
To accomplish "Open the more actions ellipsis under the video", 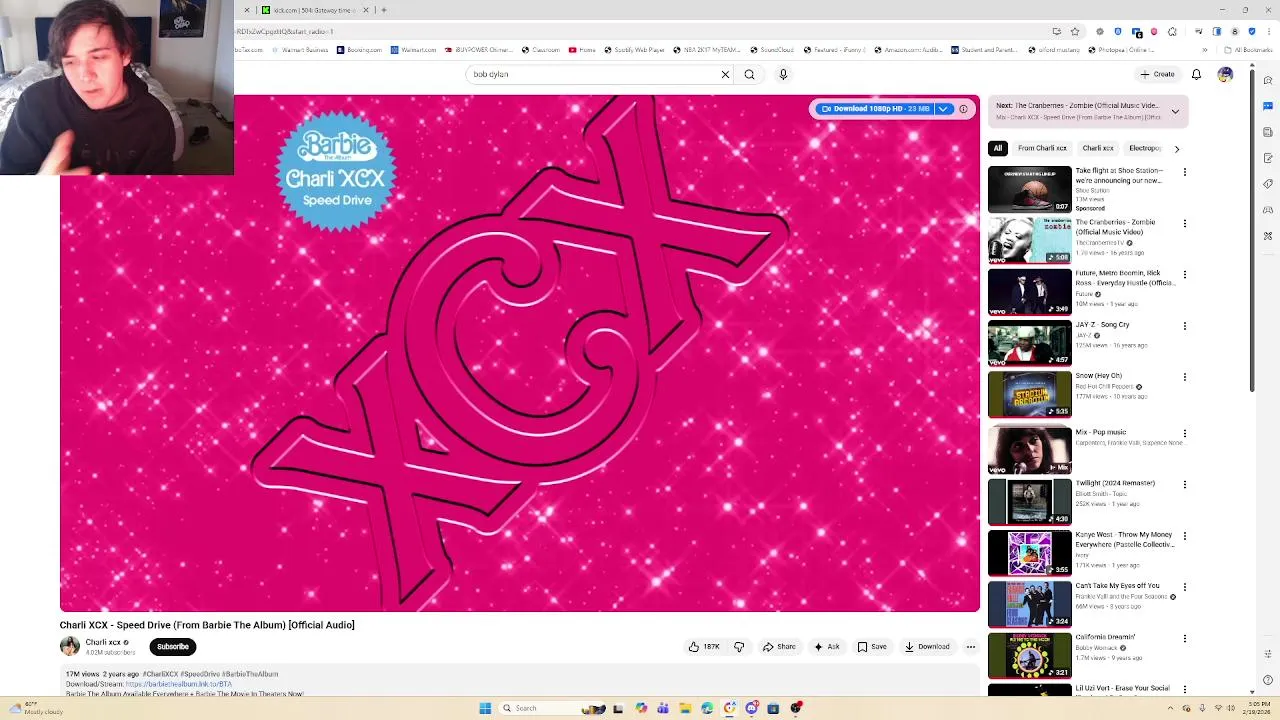I will point(970,647).
